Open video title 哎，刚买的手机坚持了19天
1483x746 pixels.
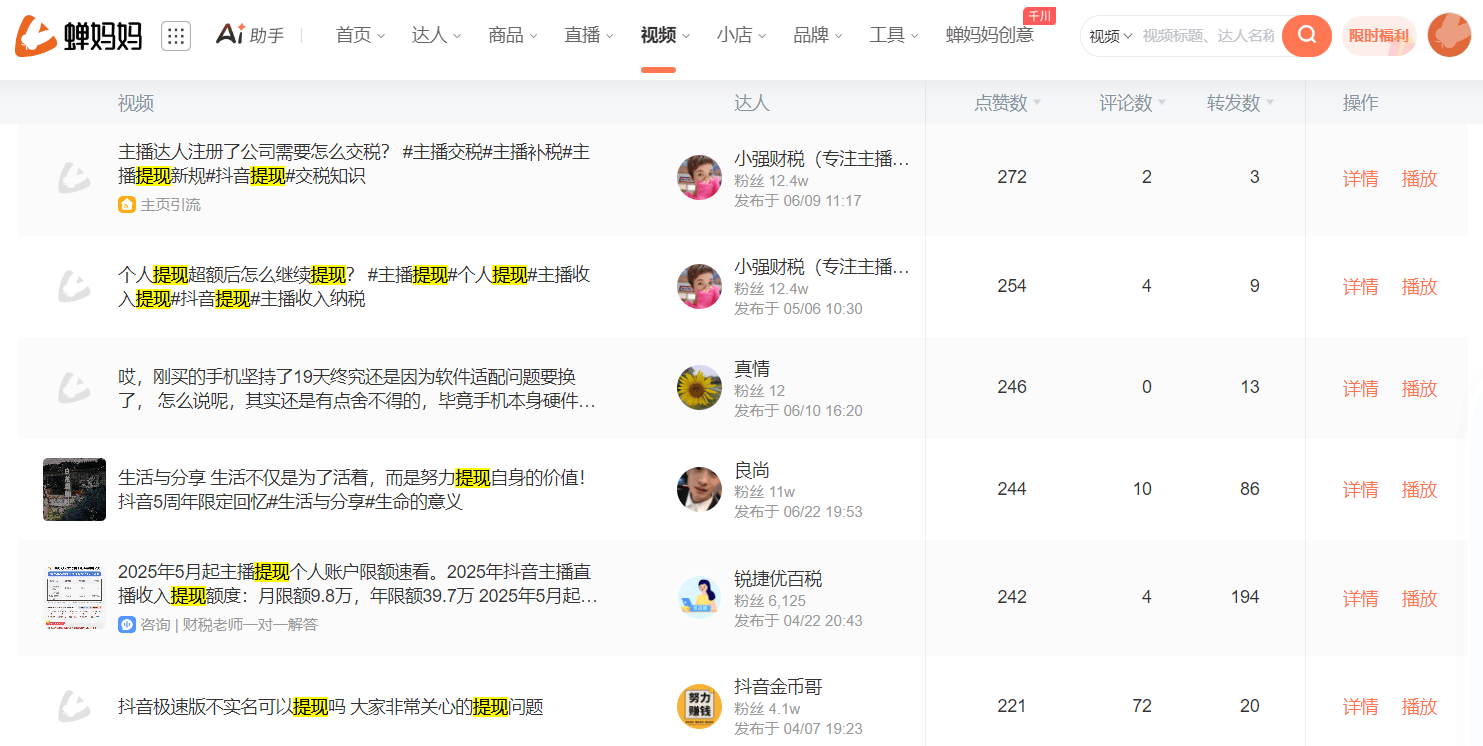[357, 389]
